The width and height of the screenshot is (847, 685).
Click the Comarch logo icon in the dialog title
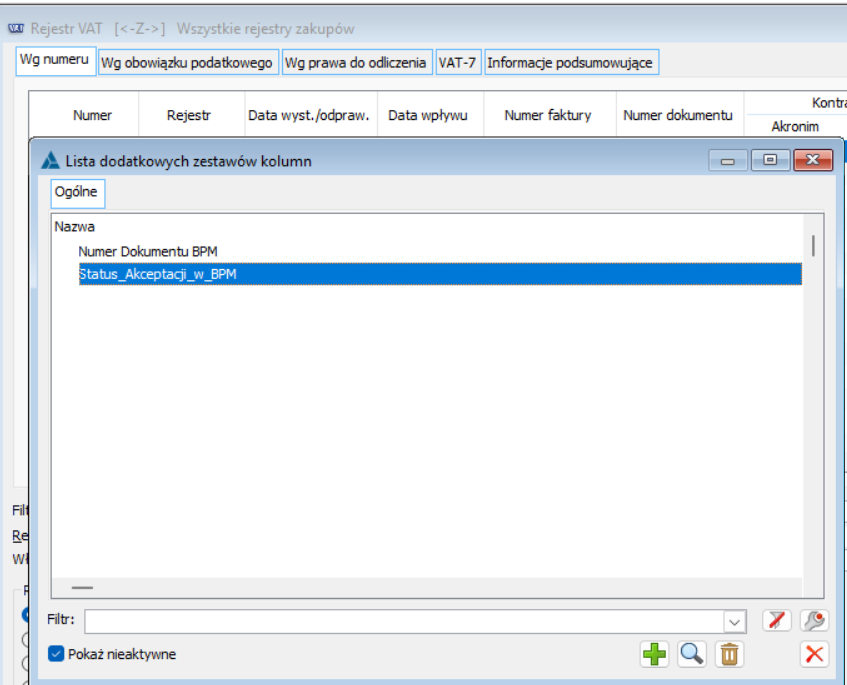pos(51,160)
